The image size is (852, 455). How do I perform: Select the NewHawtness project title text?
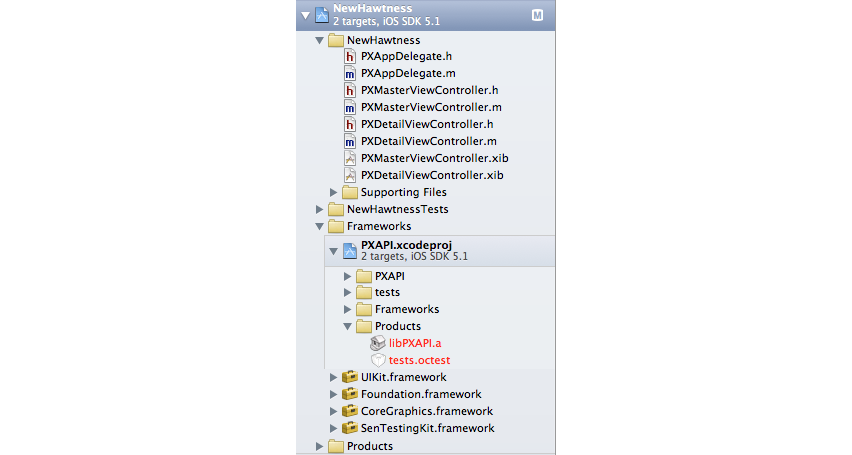click(373, 9)
